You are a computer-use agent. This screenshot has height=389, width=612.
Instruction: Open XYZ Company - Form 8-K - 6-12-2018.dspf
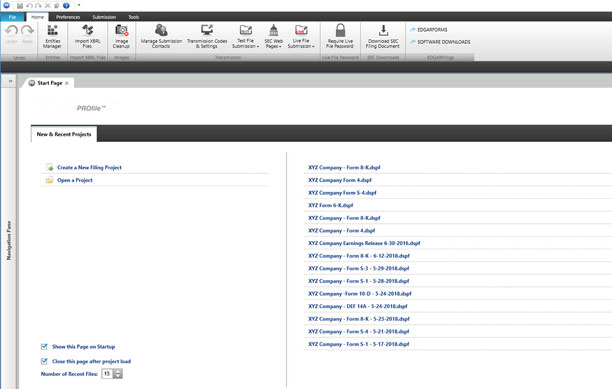pos(359,256)
